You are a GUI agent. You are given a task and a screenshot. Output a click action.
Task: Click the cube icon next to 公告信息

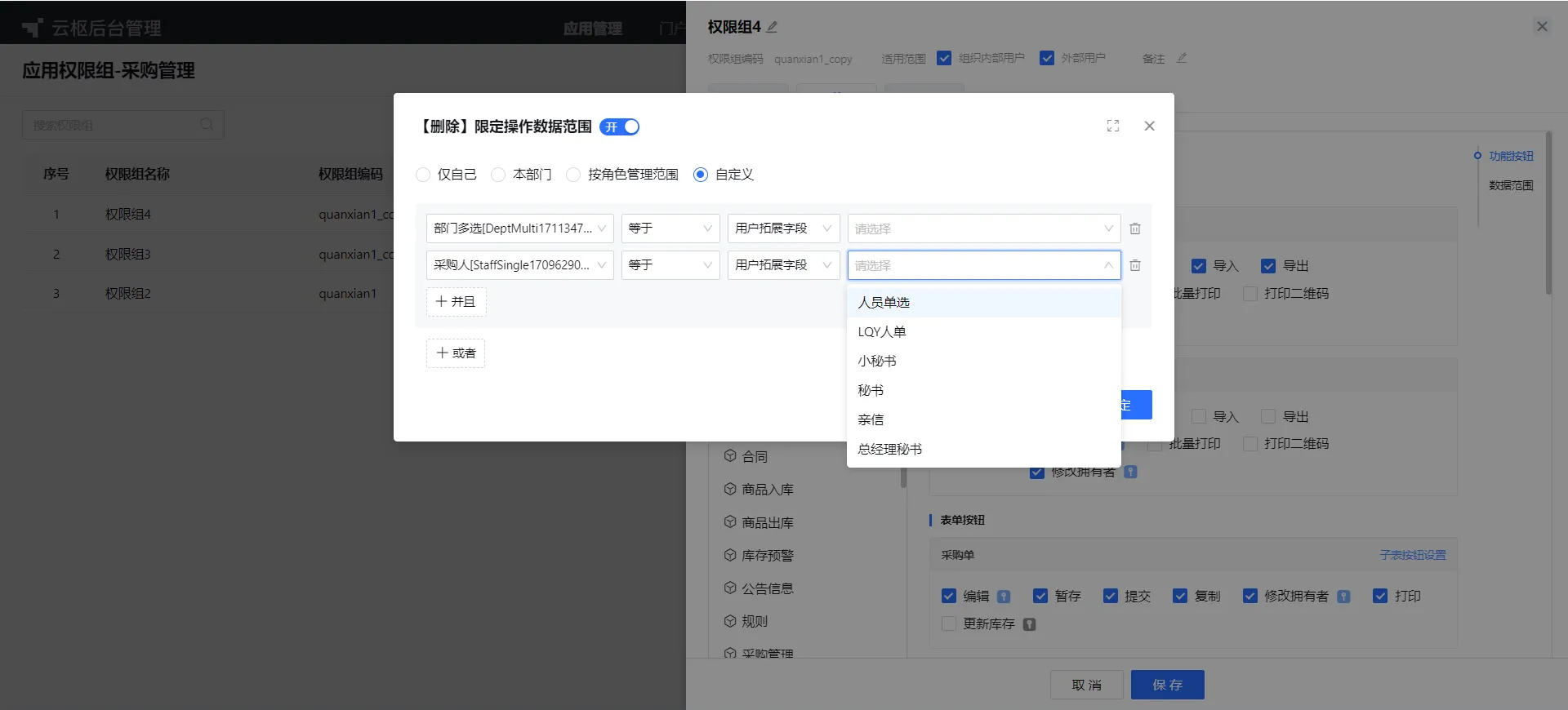pyautogui.click(x=730, y=588)
